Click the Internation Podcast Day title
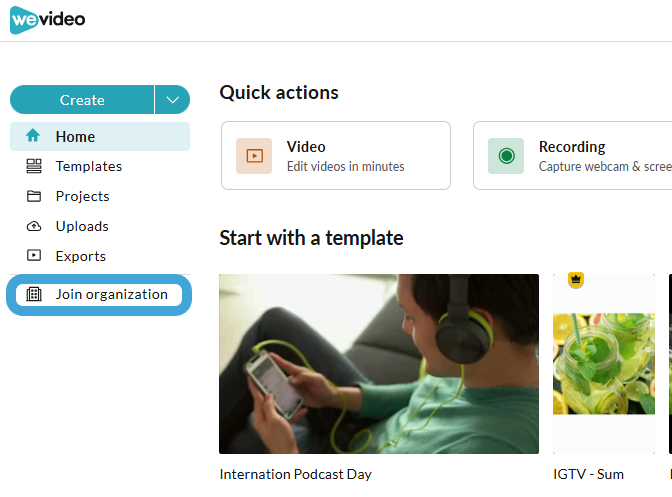Image resolution: width=672 pixels, height=497 pixels. click(x=296, y=474)
